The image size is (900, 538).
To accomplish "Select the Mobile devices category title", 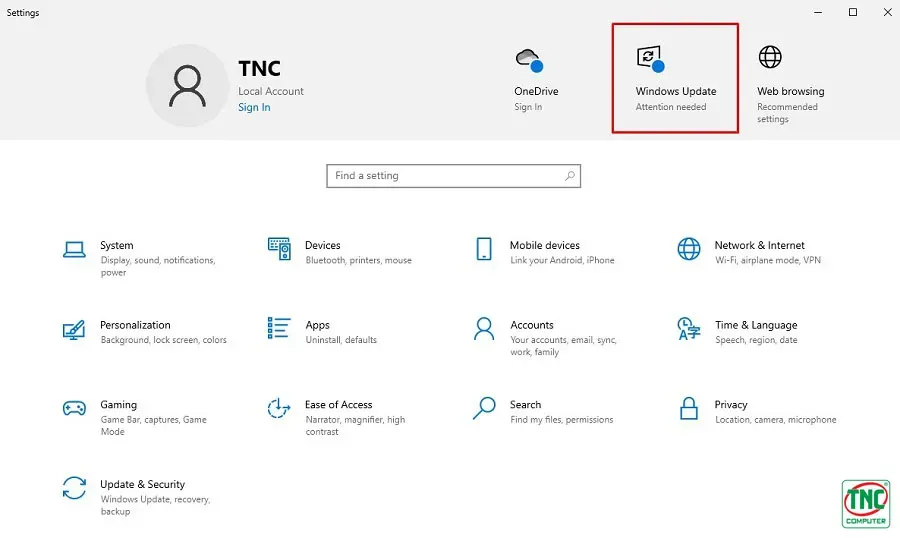I will click(x=545, y=245).
